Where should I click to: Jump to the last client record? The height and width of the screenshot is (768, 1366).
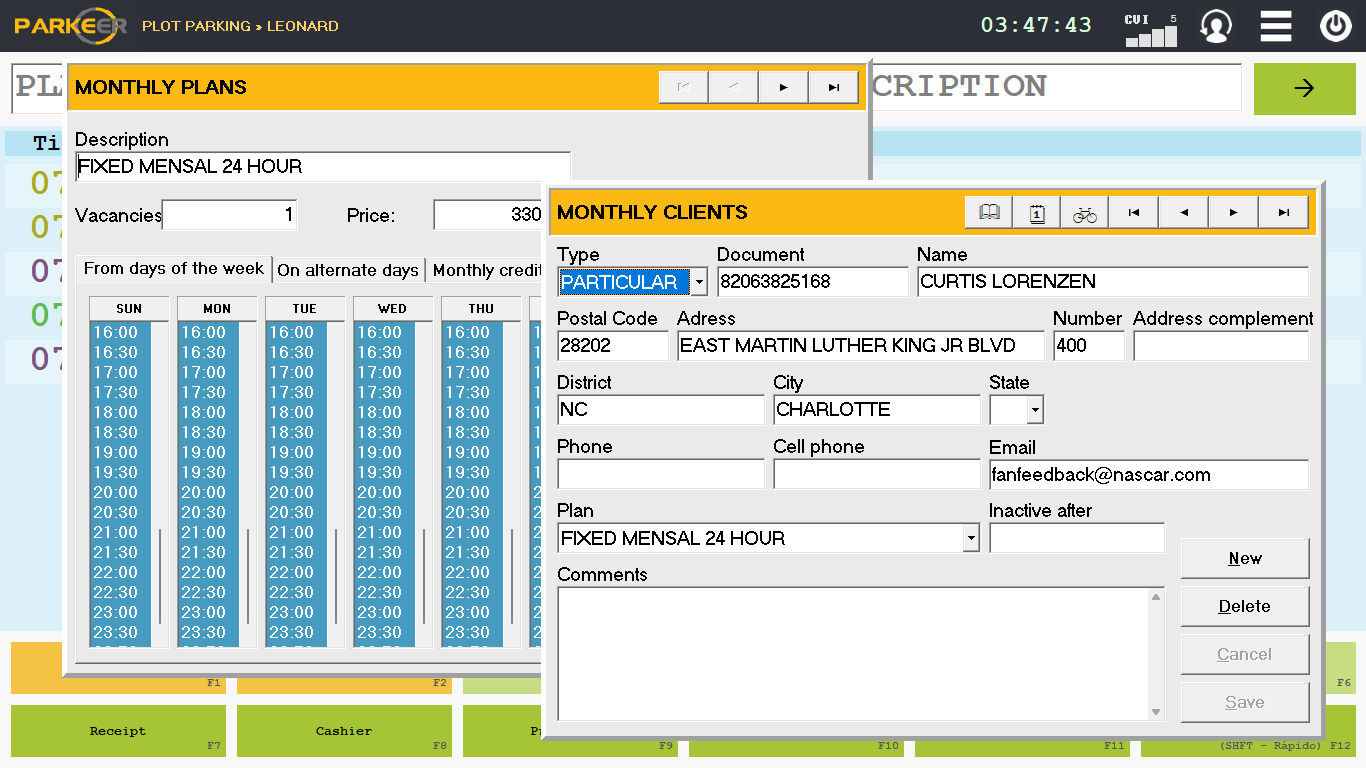coord(1283,212)
